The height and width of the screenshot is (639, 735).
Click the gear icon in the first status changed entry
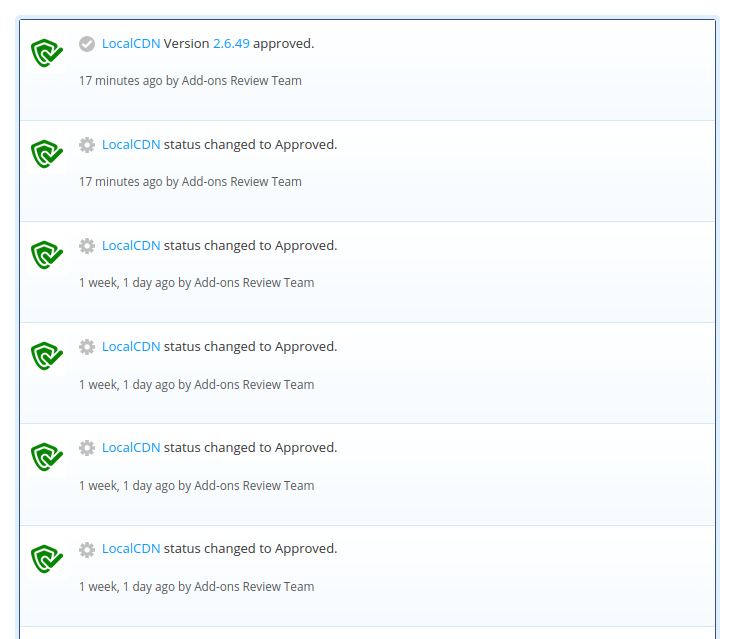[87, 145]
